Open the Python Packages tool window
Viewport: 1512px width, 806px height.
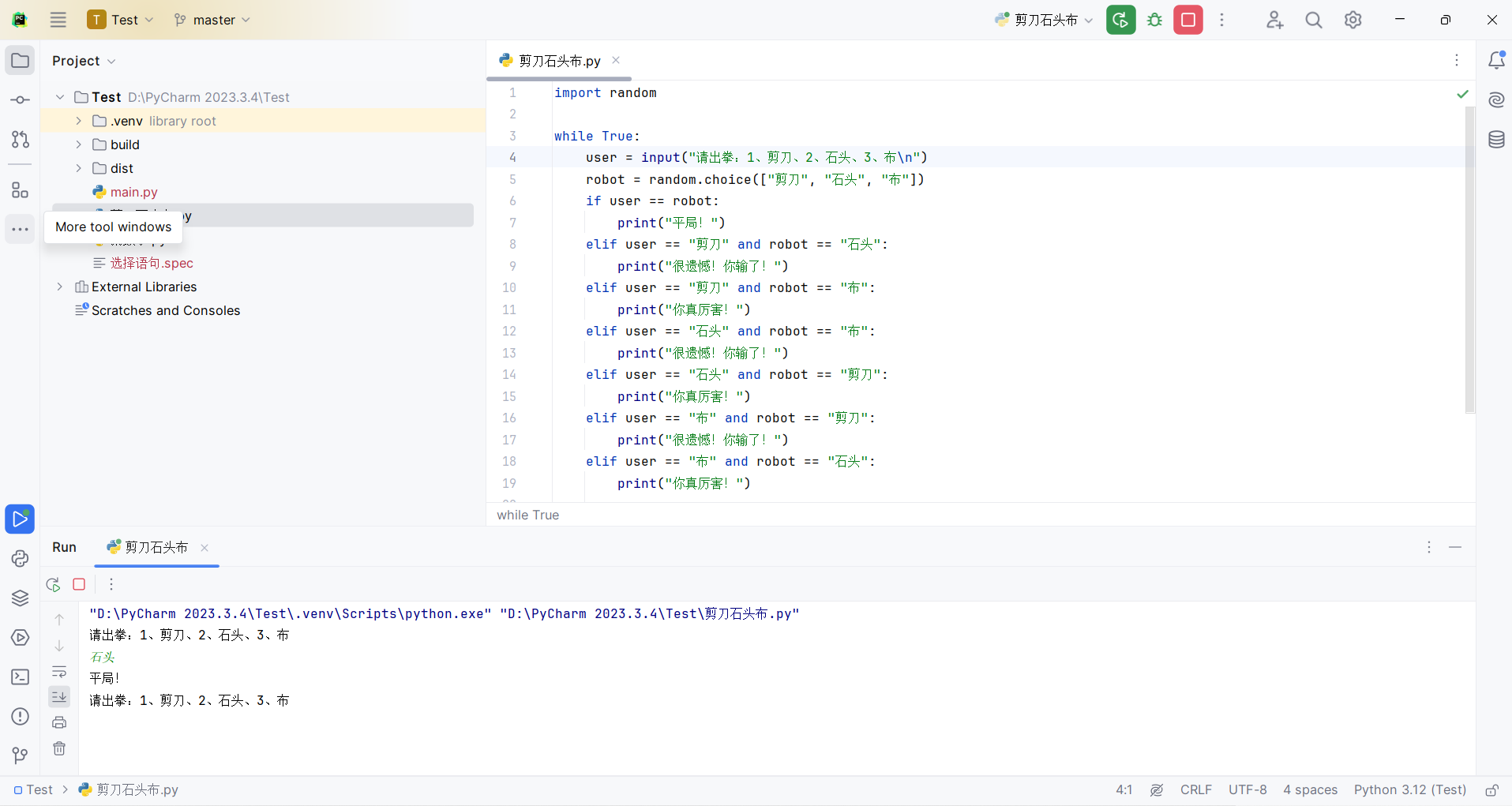point(21,598)
